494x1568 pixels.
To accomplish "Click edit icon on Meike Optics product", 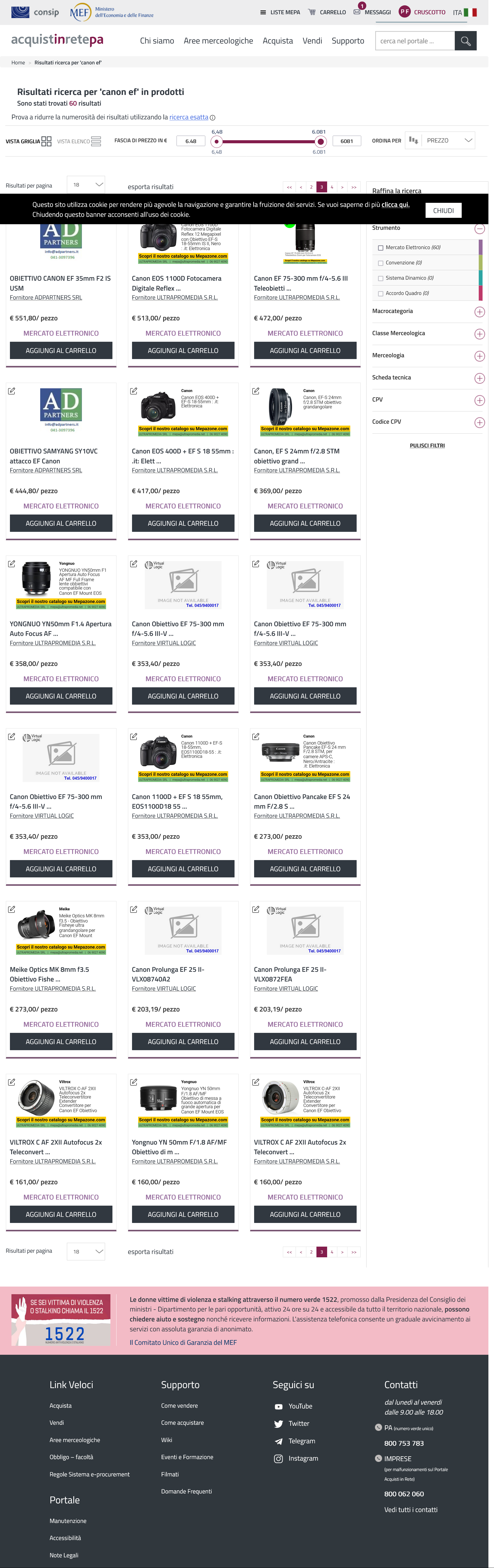I will tap(11, 909).
